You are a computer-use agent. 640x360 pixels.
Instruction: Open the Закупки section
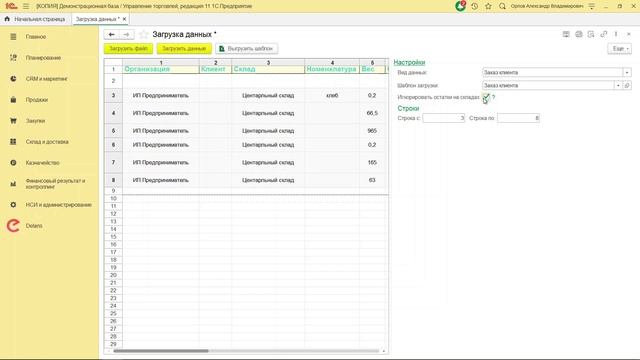click(36, 121)
